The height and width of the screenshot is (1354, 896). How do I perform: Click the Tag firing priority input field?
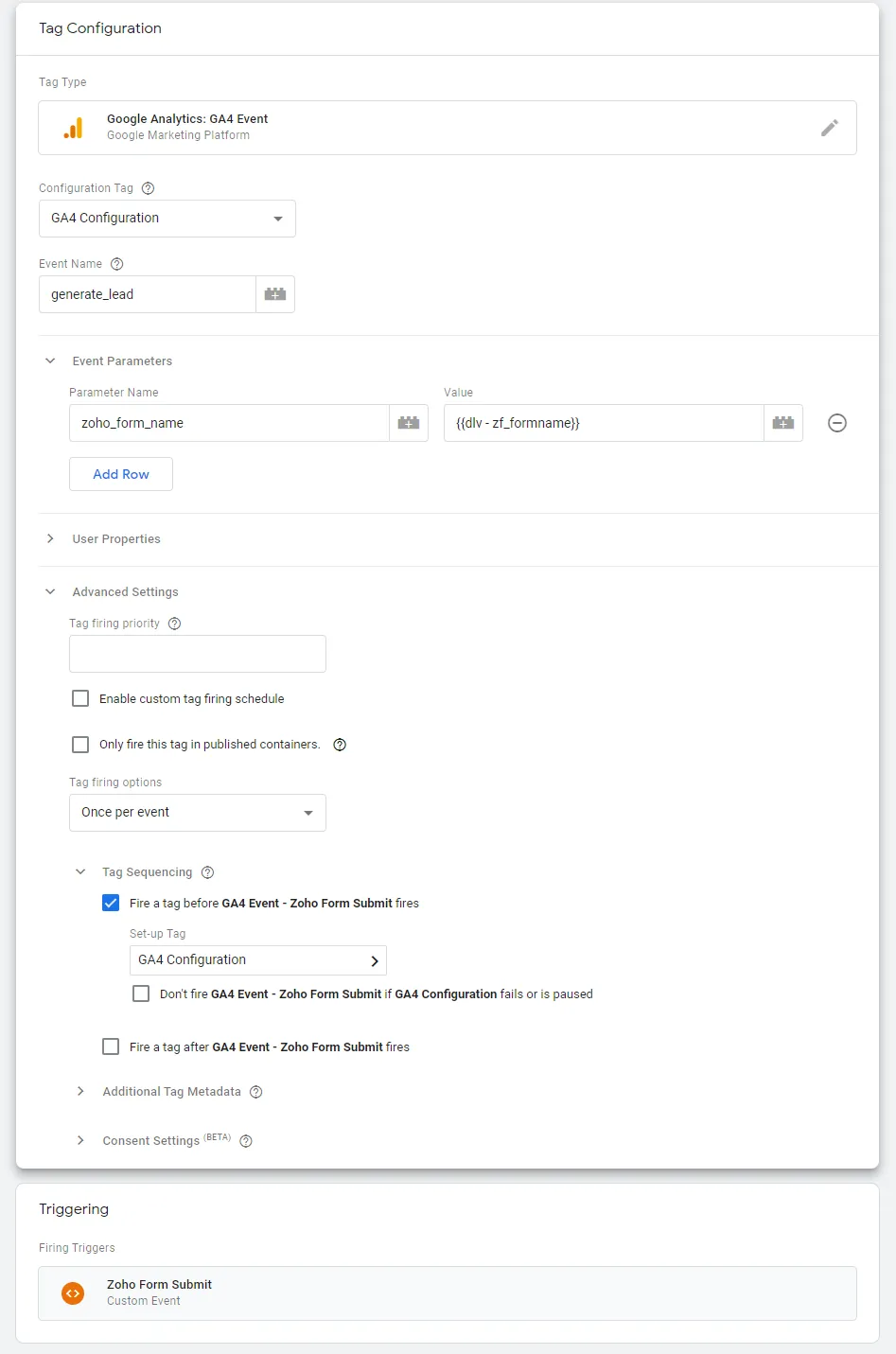click(x=198, y=654)
